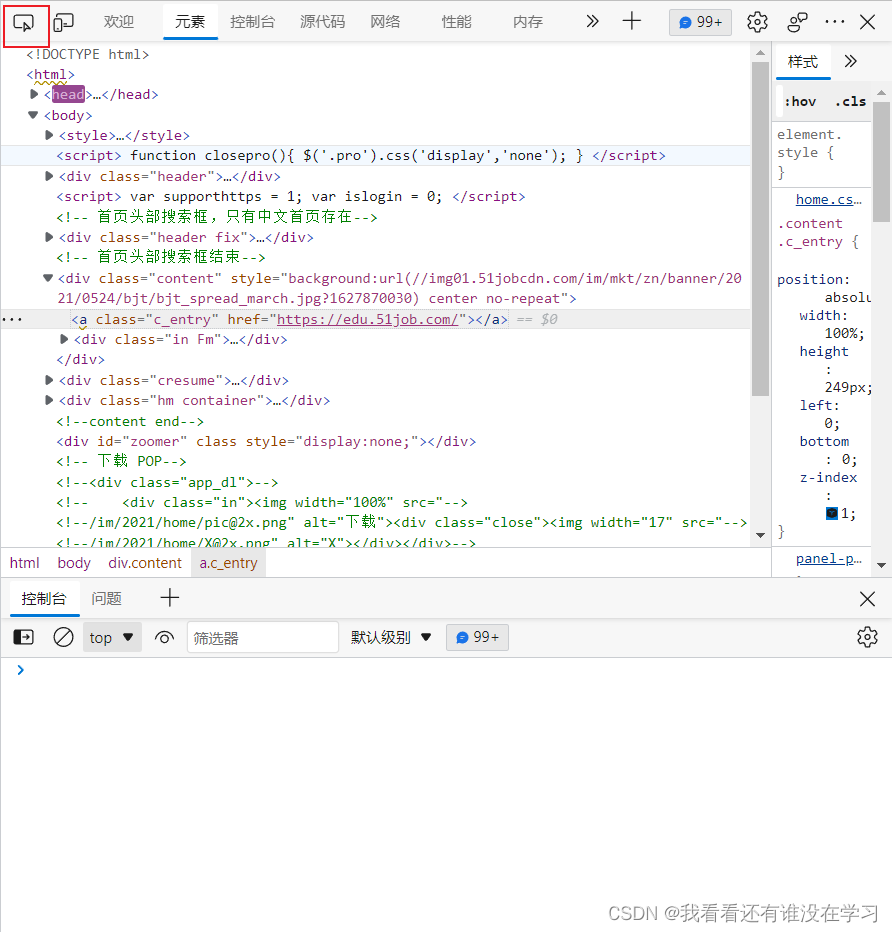The image size is (892, 932).
Task: Click the position property in styles
Action: (x=814, y=279)
